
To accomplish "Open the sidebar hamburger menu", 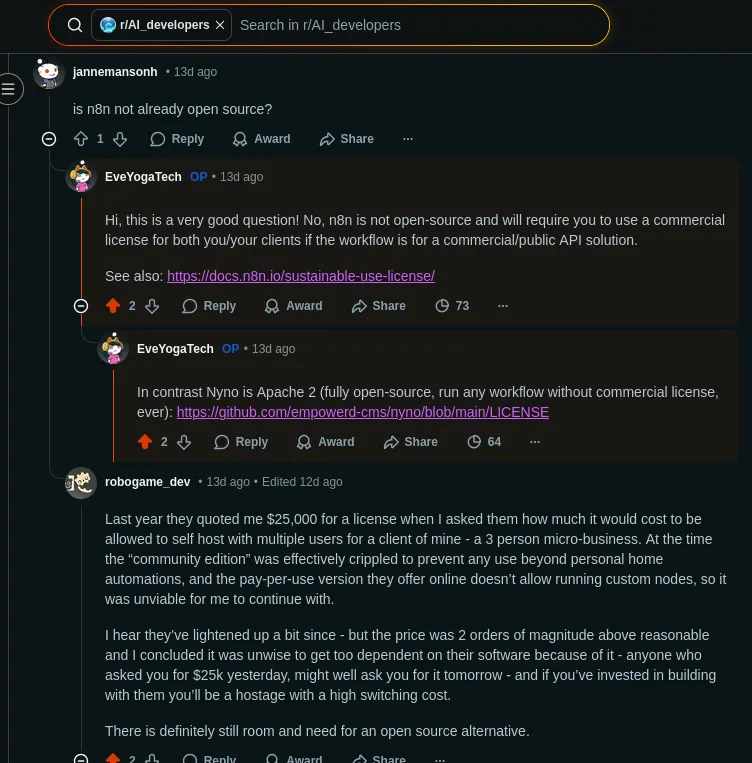I will [8, 89].
